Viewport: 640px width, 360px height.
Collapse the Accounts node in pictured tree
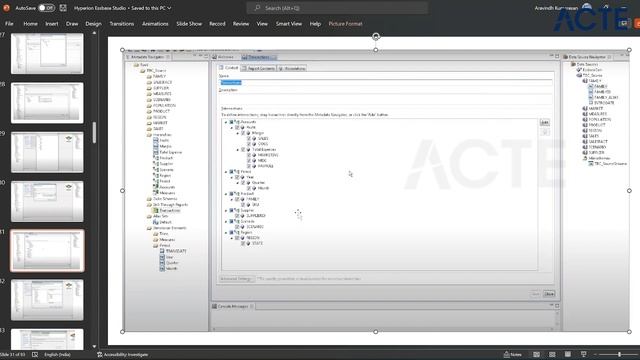226,122
